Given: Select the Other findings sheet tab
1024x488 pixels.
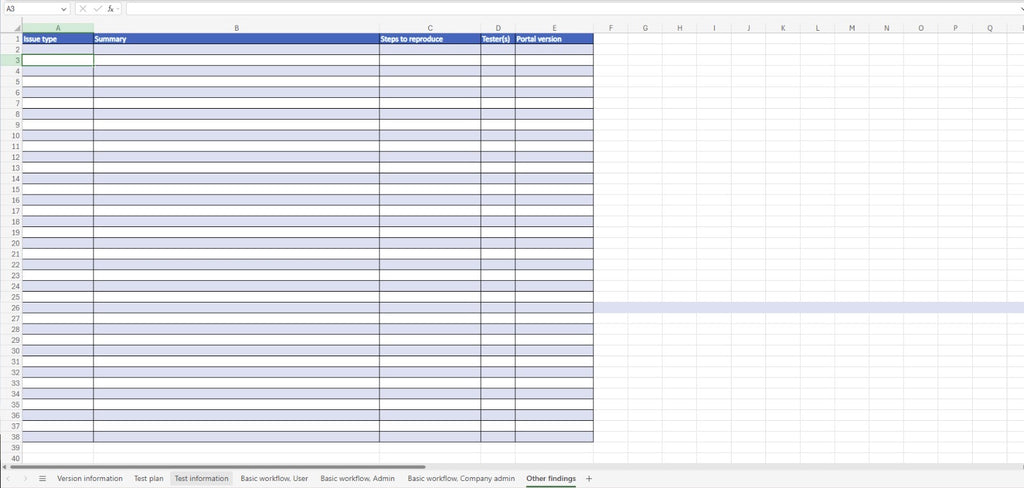Looking at the screenshot, I should [x=551, y=479].
